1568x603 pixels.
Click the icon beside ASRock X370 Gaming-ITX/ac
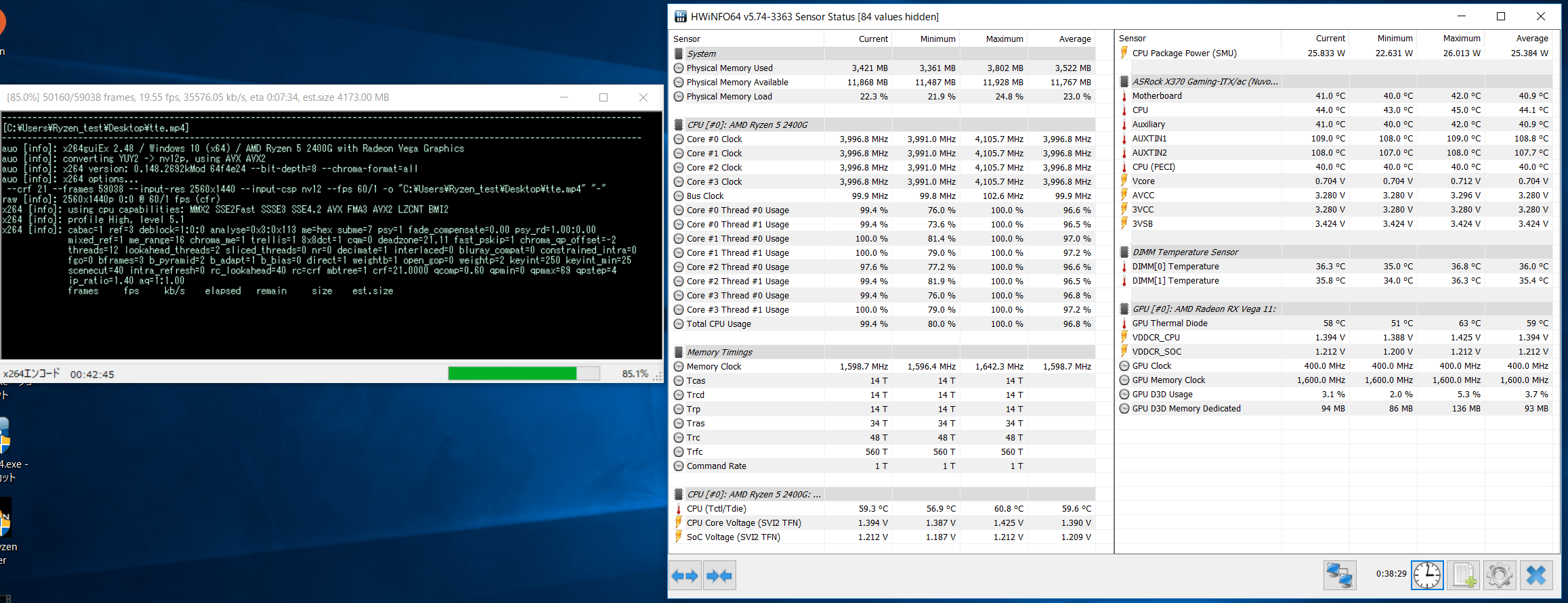[x=1124, y=81]
